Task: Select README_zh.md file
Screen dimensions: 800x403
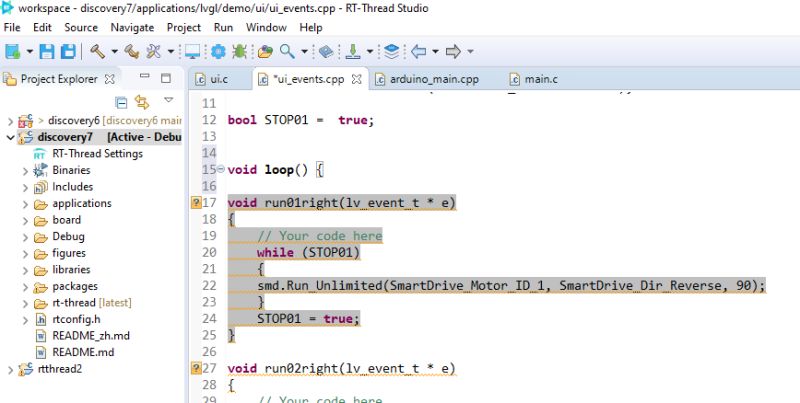Action: 91,336
